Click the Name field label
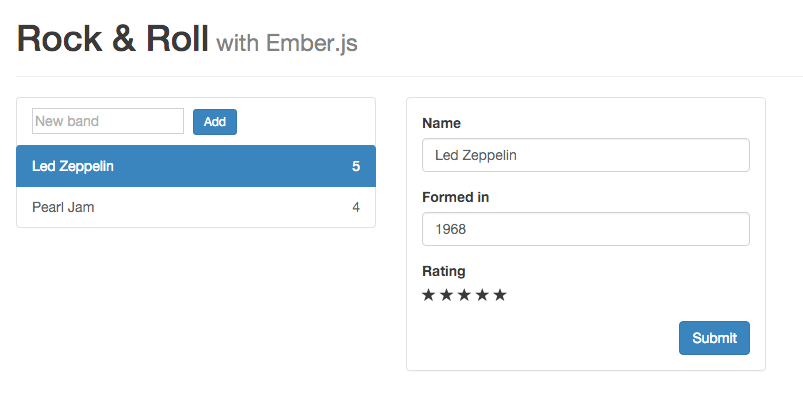The height and width of the screenshot is (403, 803). (442, 123)
